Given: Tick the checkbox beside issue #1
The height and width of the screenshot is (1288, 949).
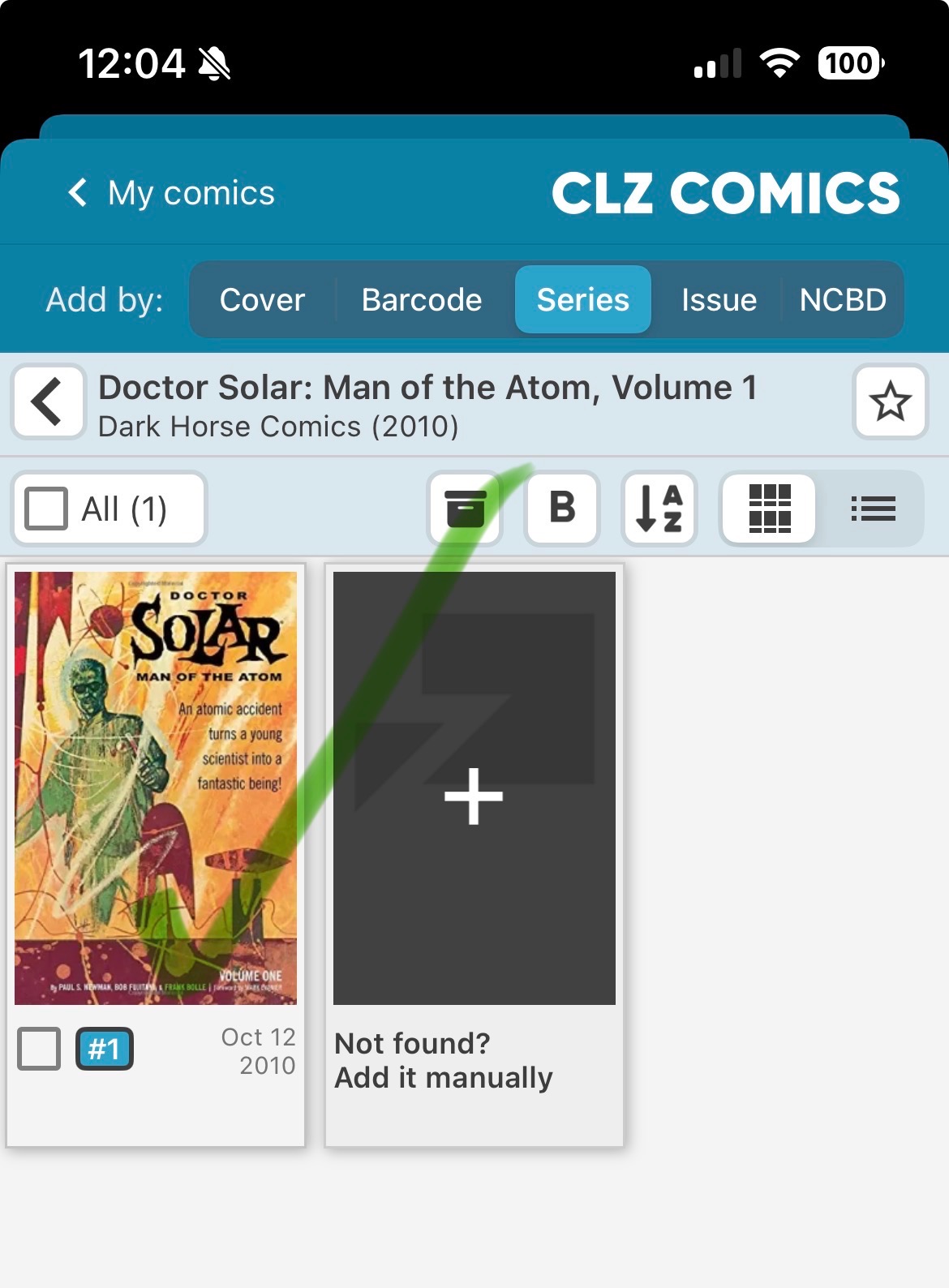Looking at the screenshot, I should [x=39, y=1049].
